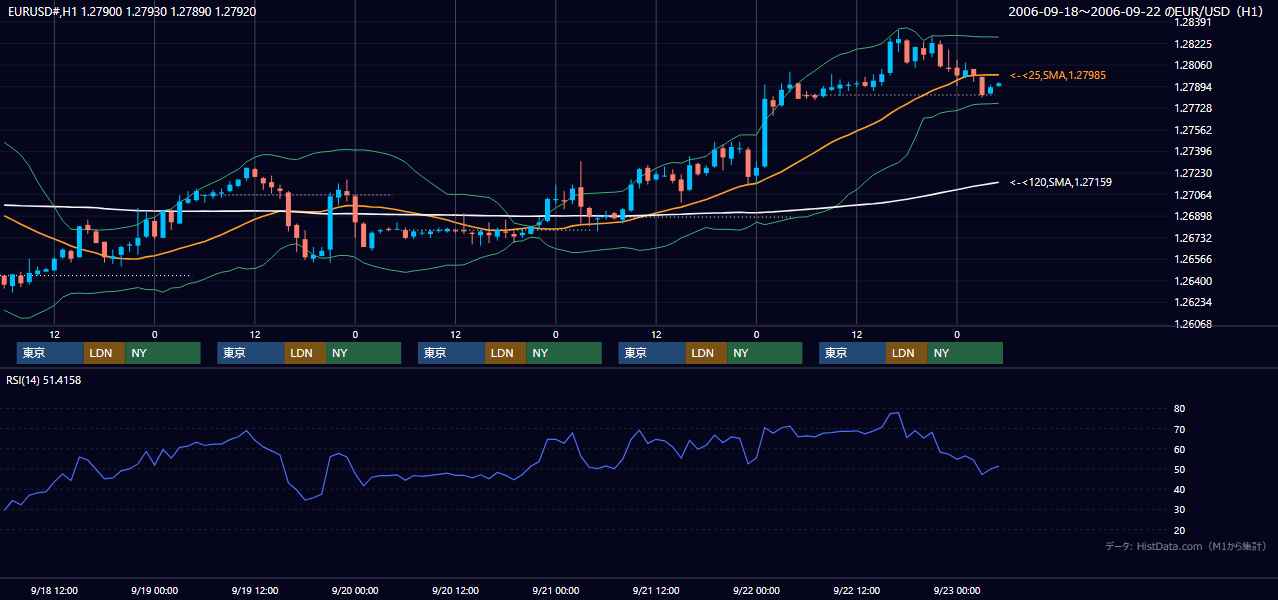The width and height of the screenshot is (1278, 600).
Task: Select the 9/19 12:00 time axis label
Action: (255, 590)
